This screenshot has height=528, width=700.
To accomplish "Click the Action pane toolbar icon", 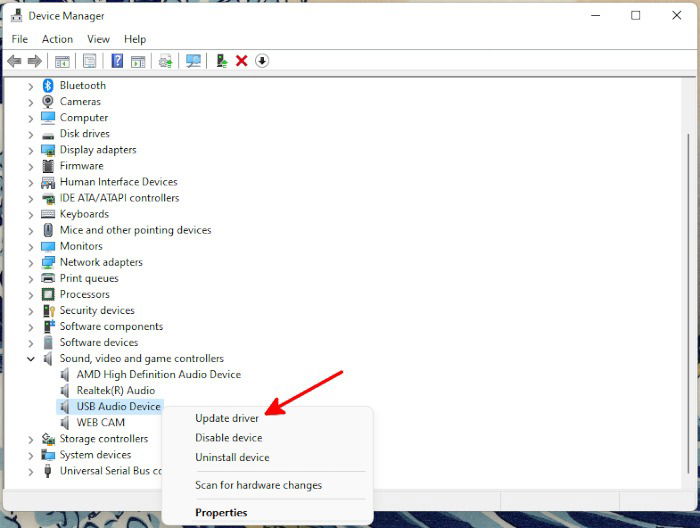I will tap(138, 61).
